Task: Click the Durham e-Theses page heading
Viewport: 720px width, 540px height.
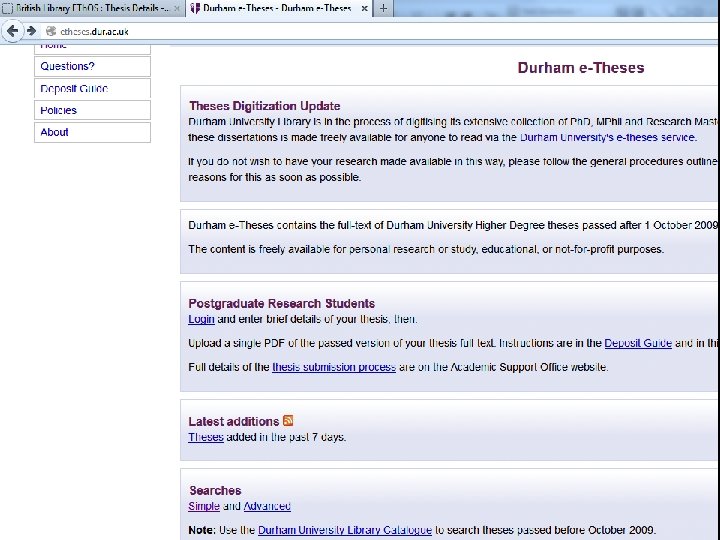Action: (581, 68)
